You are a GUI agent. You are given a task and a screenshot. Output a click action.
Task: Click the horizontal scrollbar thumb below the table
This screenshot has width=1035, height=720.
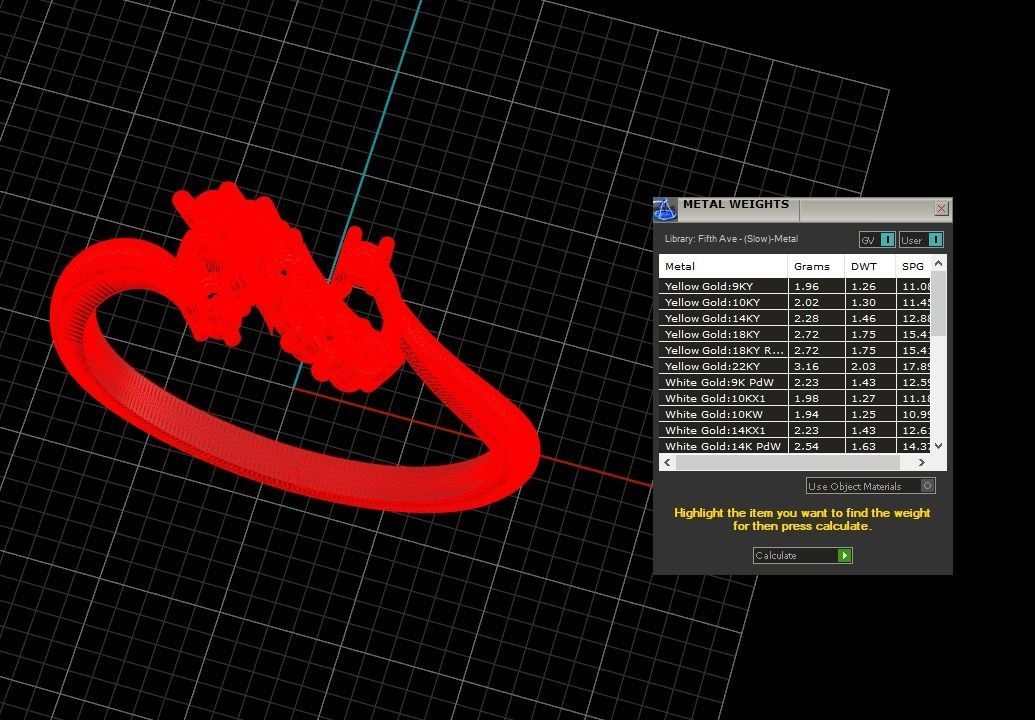tap(787, 463)
